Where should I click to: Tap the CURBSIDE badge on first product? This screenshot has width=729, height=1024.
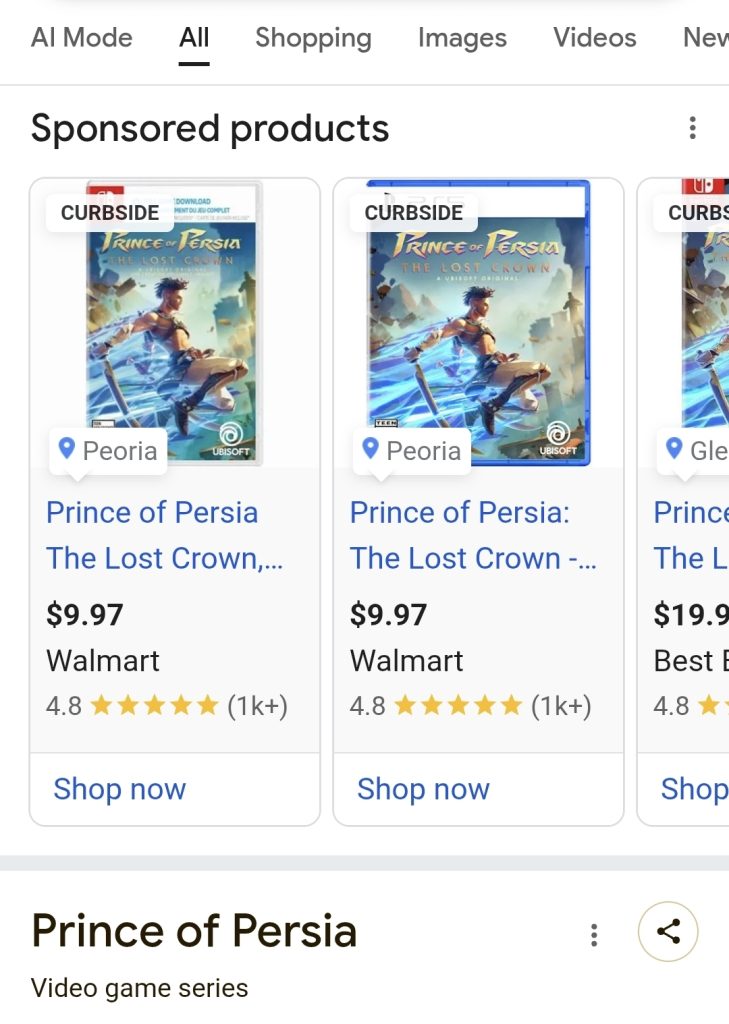pyautogui.click(x=110, y=212)
